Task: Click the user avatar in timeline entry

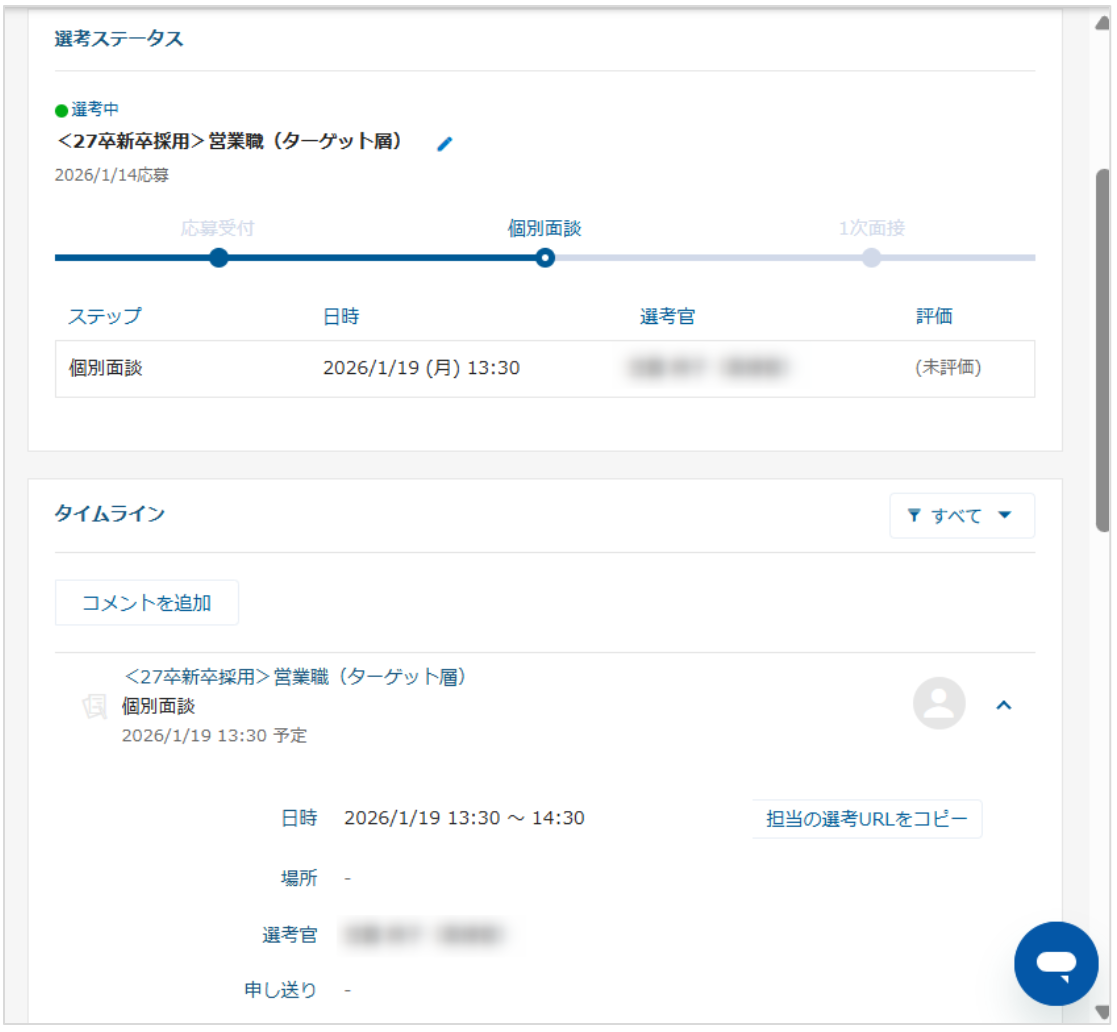Action: tap(939, 704)
